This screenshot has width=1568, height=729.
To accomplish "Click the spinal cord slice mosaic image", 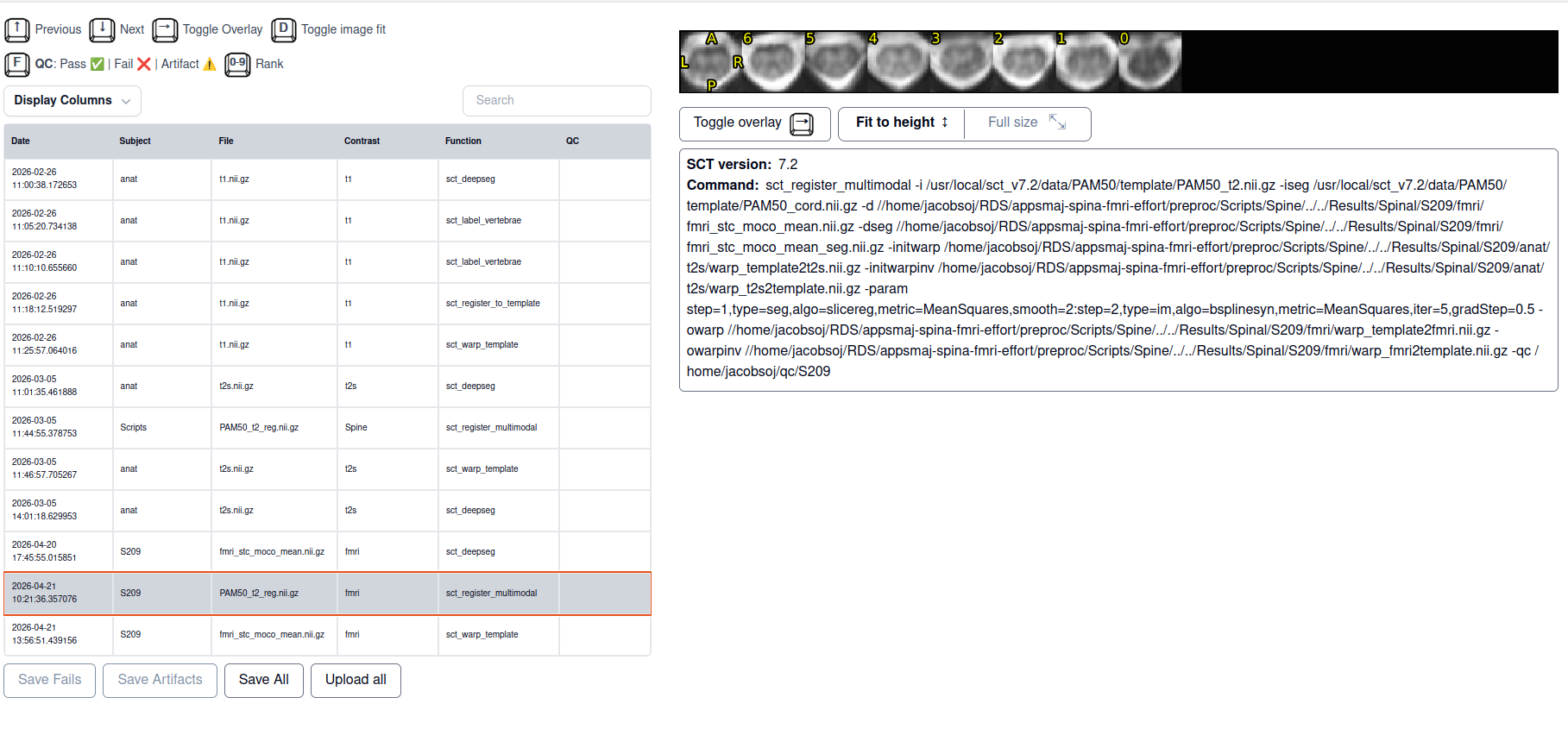I will coord(930,62).
